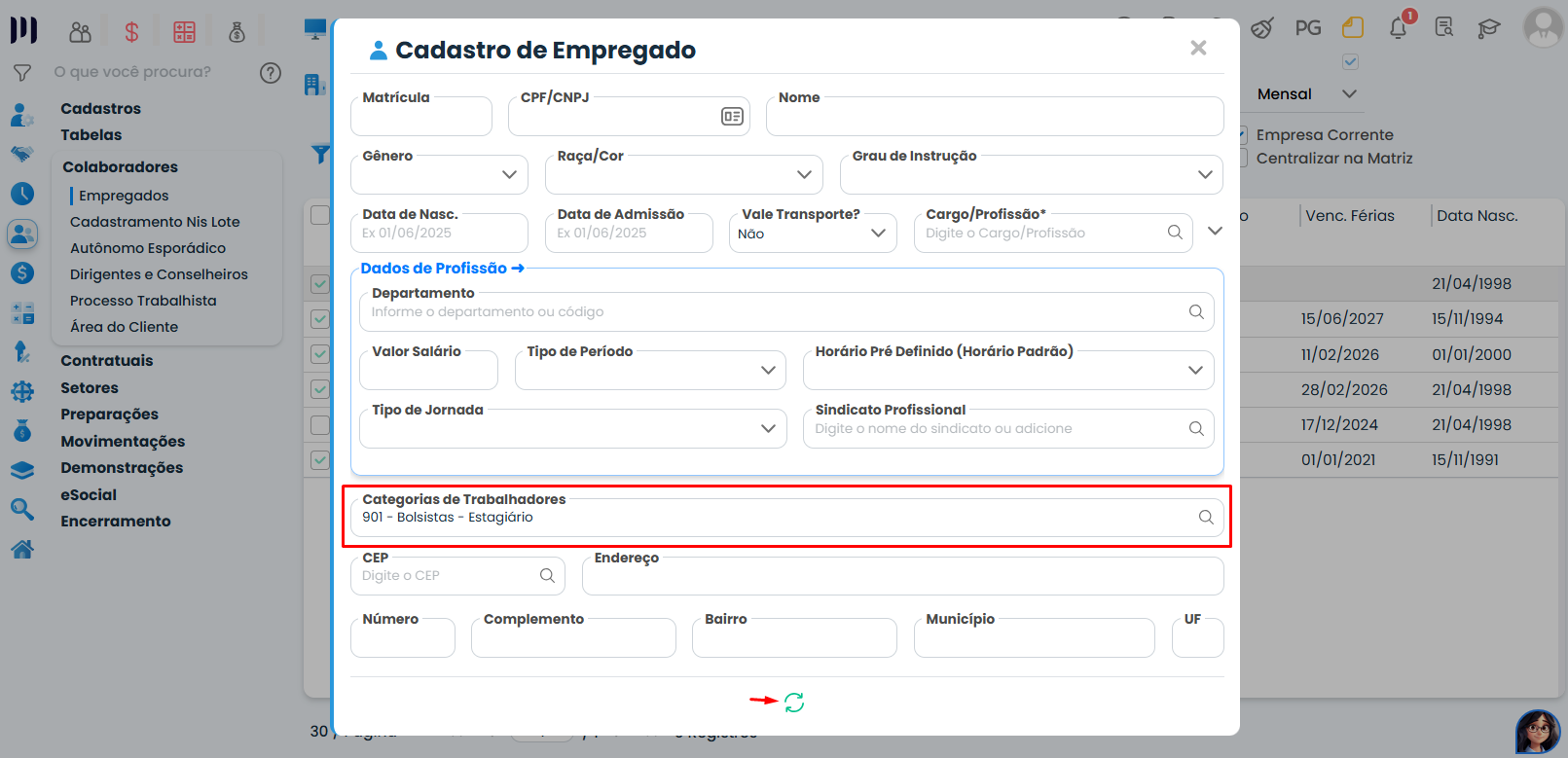Open the eSocial menu section
Viewport: 1568px width, 758px height.
[89, 495]
